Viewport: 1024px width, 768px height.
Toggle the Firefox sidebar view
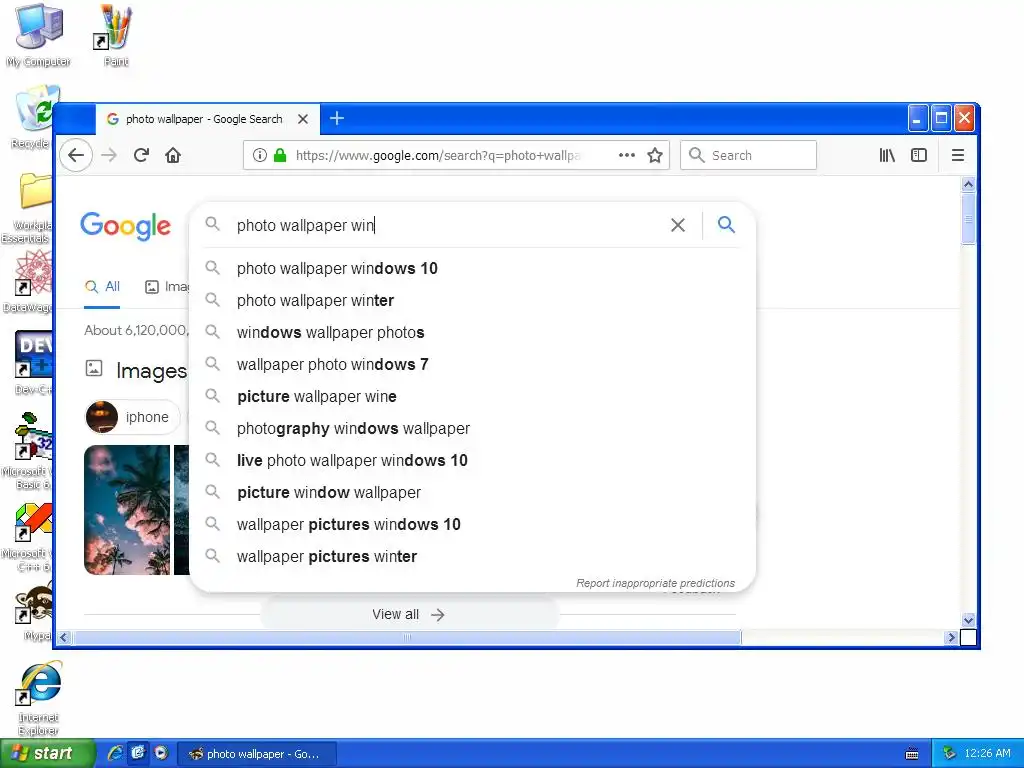[x=919, y=155]
